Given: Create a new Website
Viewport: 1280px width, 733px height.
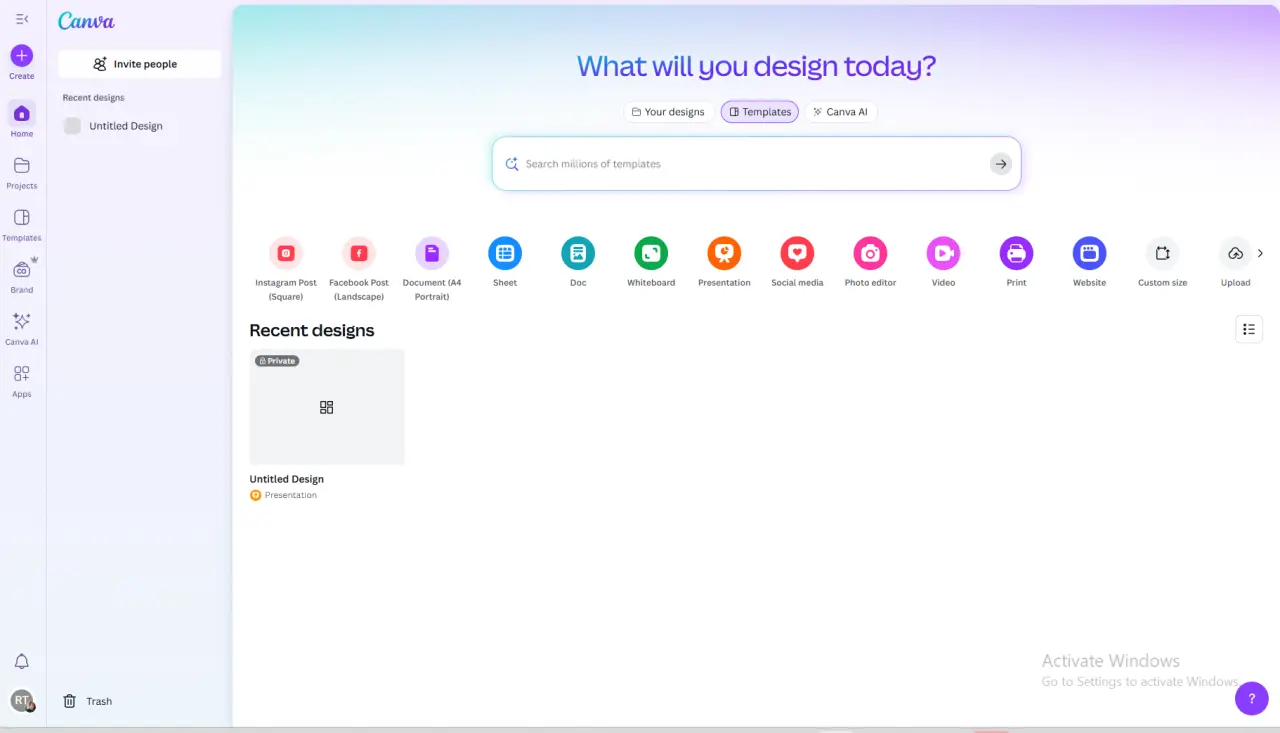Looking at the screenshot, I should point(1089,261).
